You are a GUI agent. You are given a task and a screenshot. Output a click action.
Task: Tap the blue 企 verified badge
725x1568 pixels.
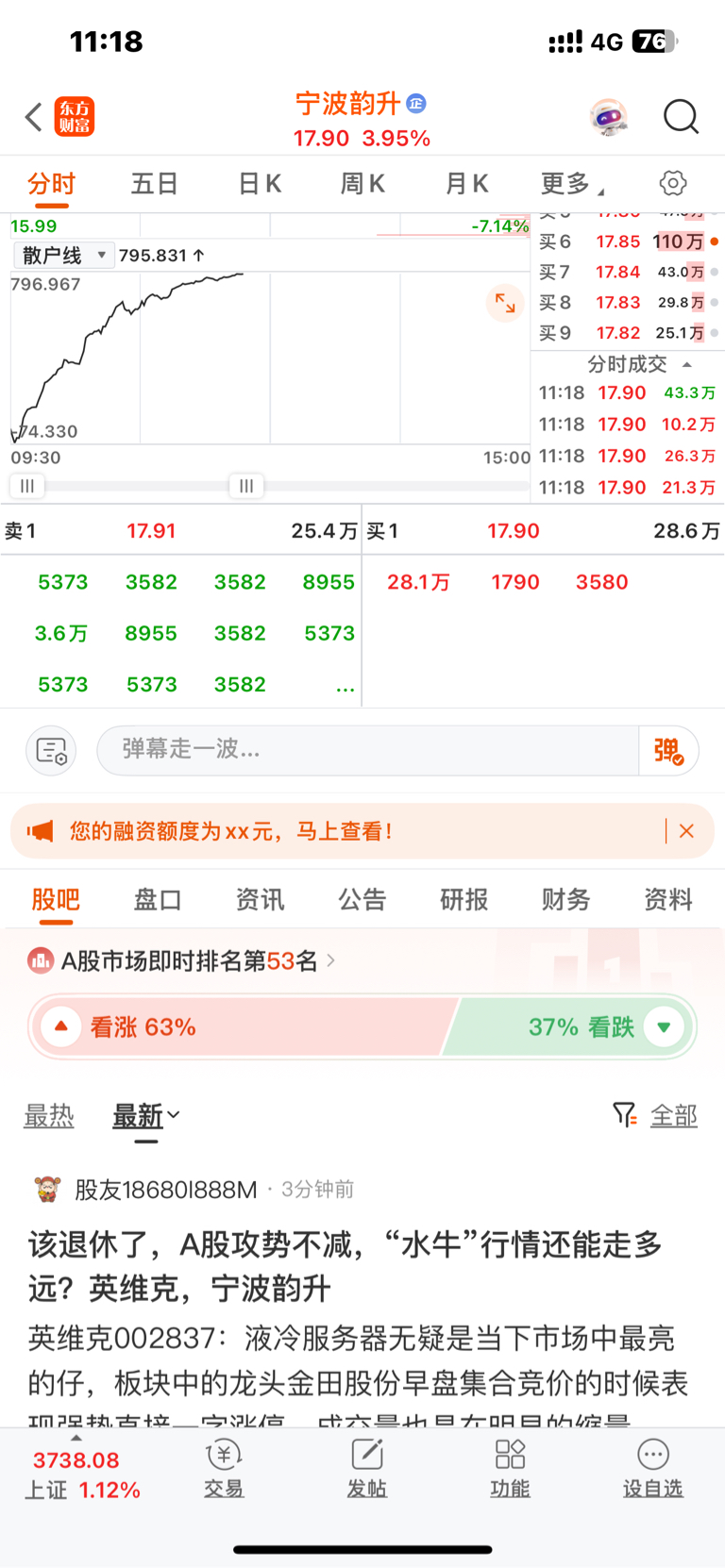[416, 103]
